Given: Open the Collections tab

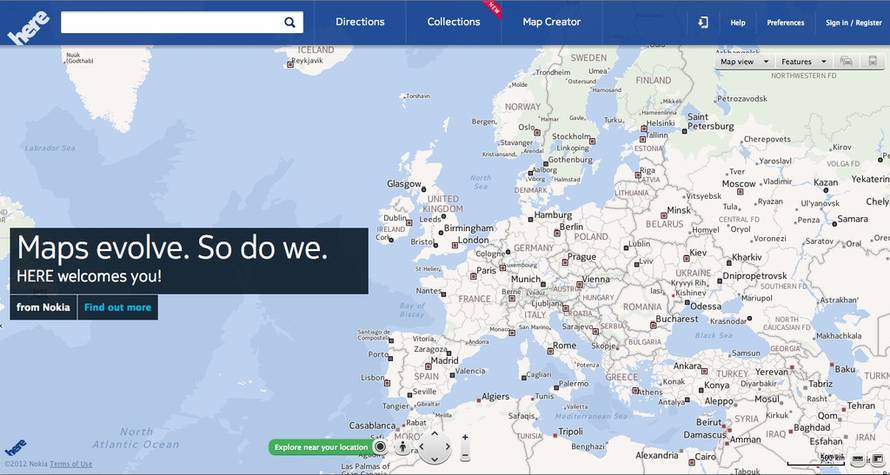Looking at the screenshot, I should tap(453, 22).
